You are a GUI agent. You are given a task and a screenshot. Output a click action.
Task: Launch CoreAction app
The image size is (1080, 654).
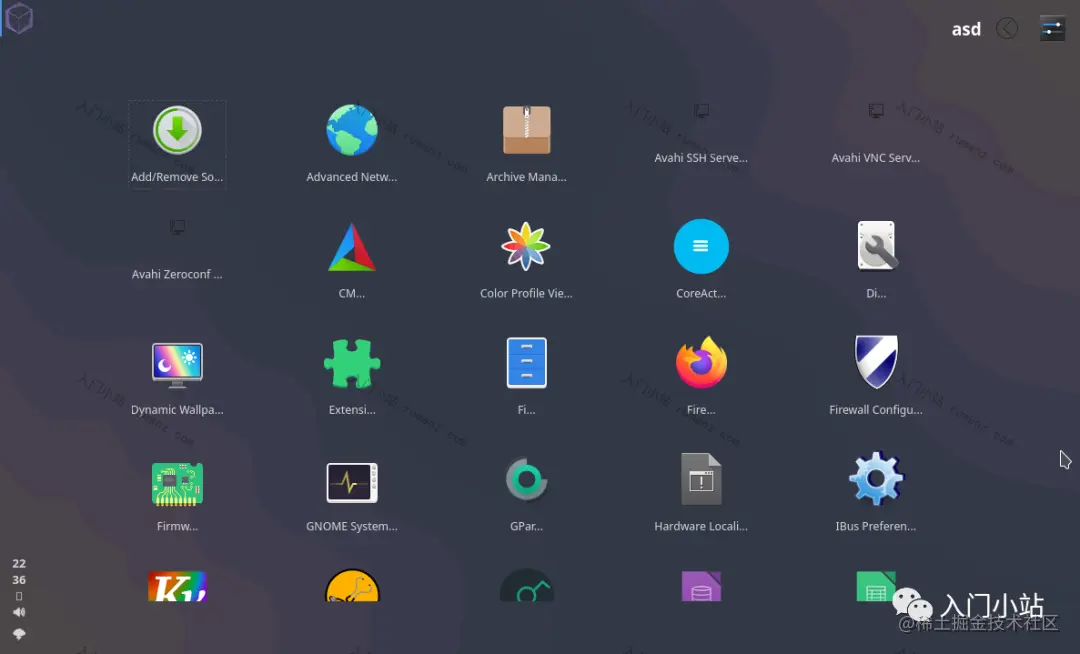tap(700, 260)
